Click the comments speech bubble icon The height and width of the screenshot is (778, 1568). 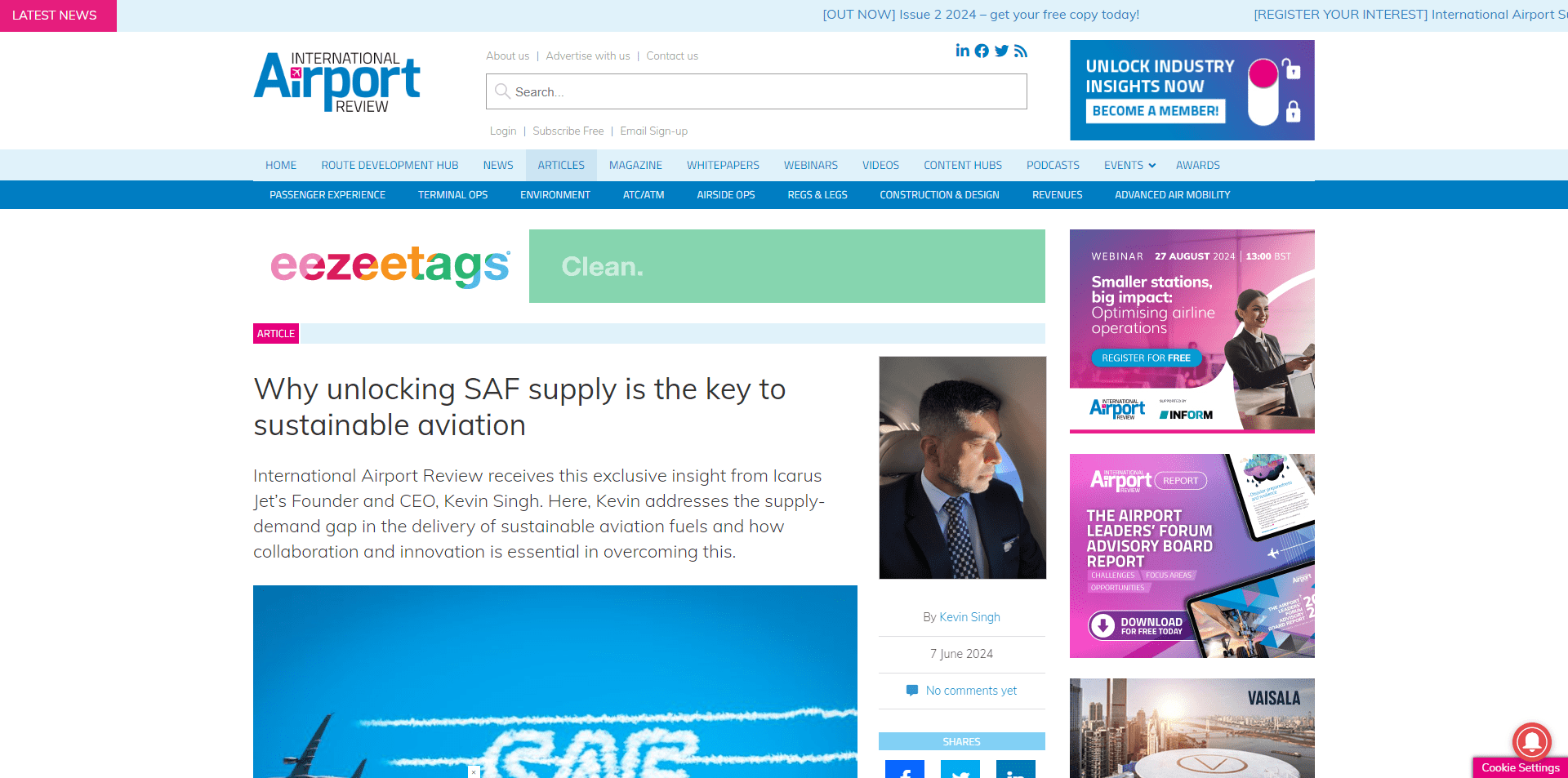tap(912, 691)
